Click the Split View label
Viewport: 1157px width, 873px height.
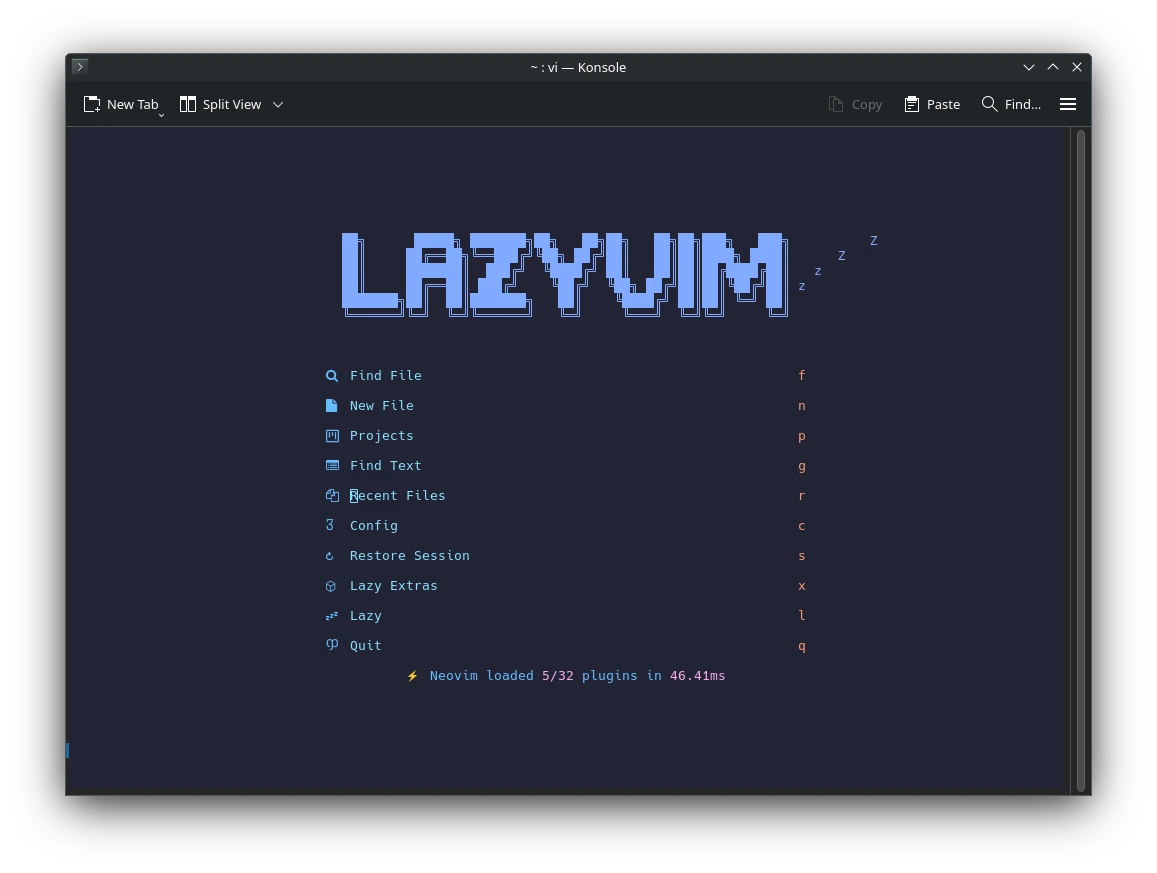click(x=232, y=105)
